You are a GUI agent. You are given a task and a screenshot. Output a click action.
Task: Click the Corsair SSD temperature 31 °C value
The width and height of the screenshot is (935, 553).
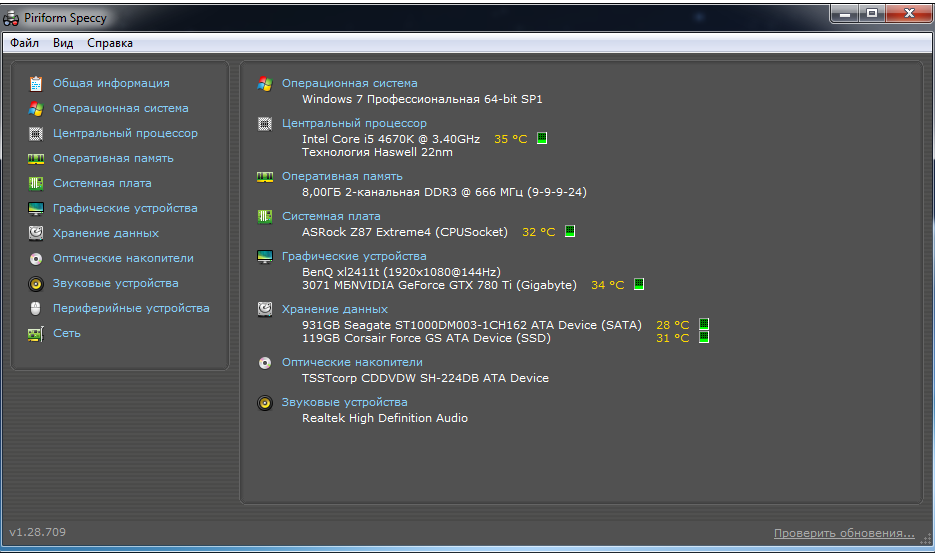[x=672, y=338]
